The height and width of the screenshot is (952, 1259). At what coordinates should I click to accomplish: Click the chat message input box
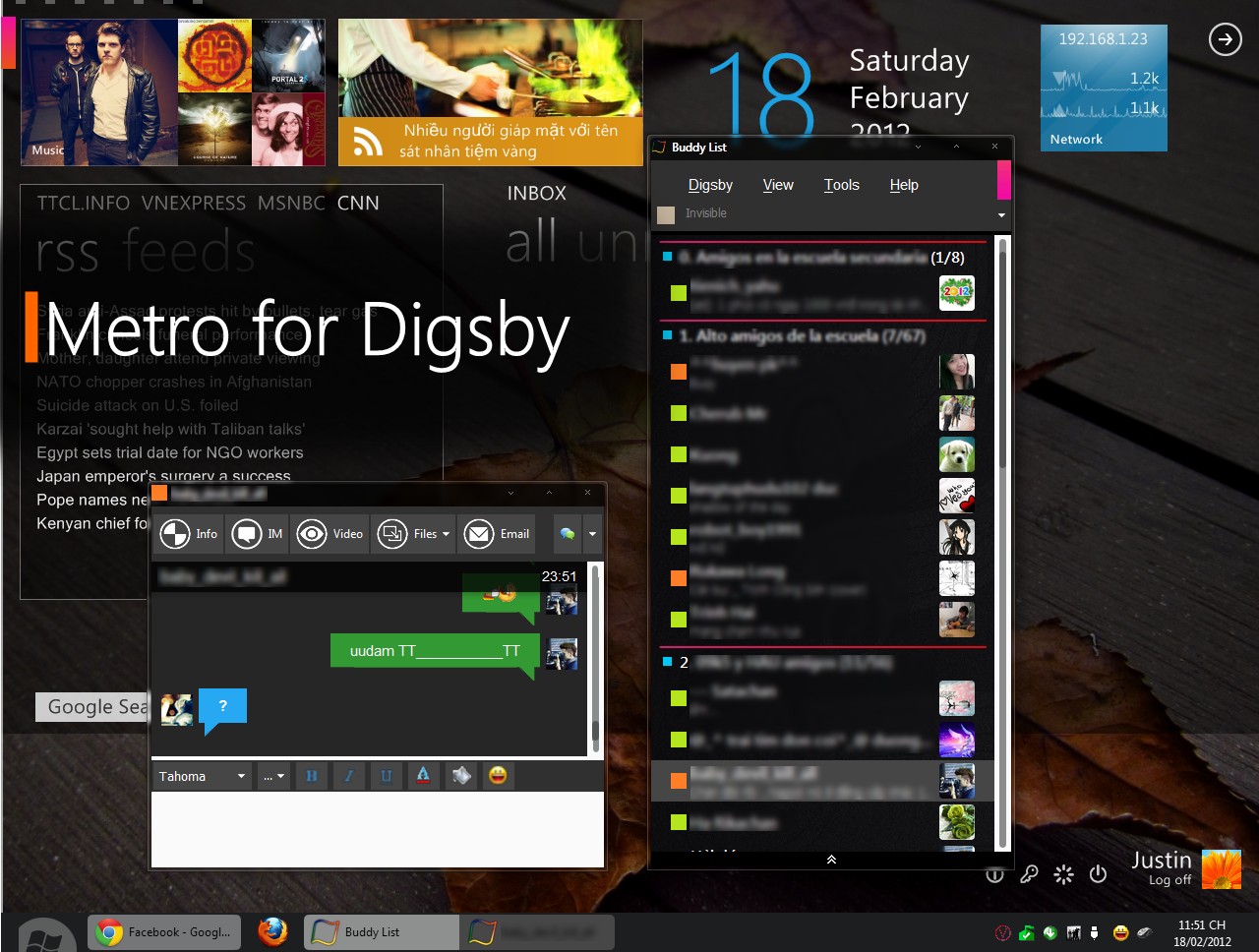coord(378,829)
